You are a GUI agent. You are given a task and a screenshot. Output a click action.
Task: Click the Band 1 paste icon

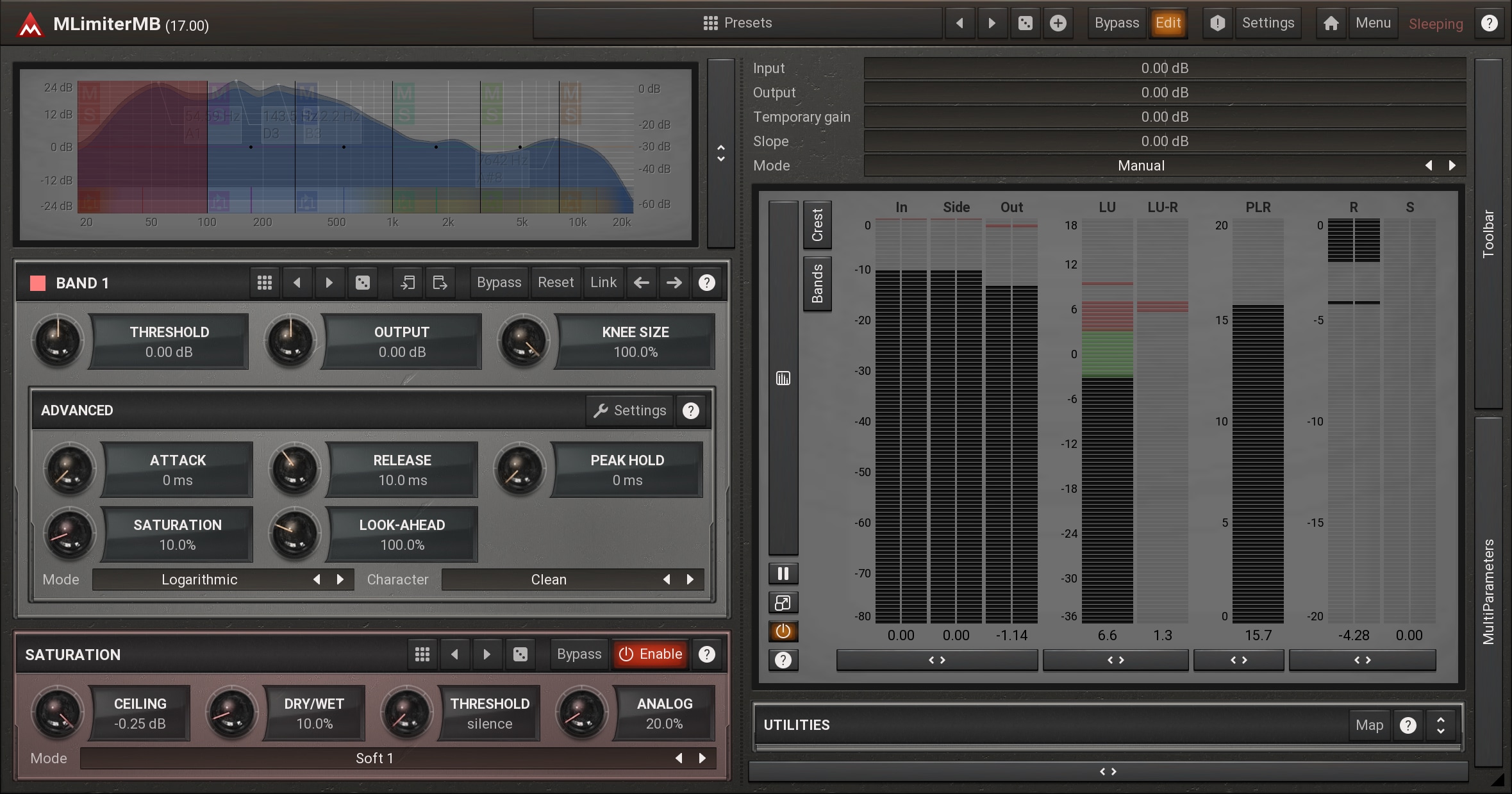point(440,283)
